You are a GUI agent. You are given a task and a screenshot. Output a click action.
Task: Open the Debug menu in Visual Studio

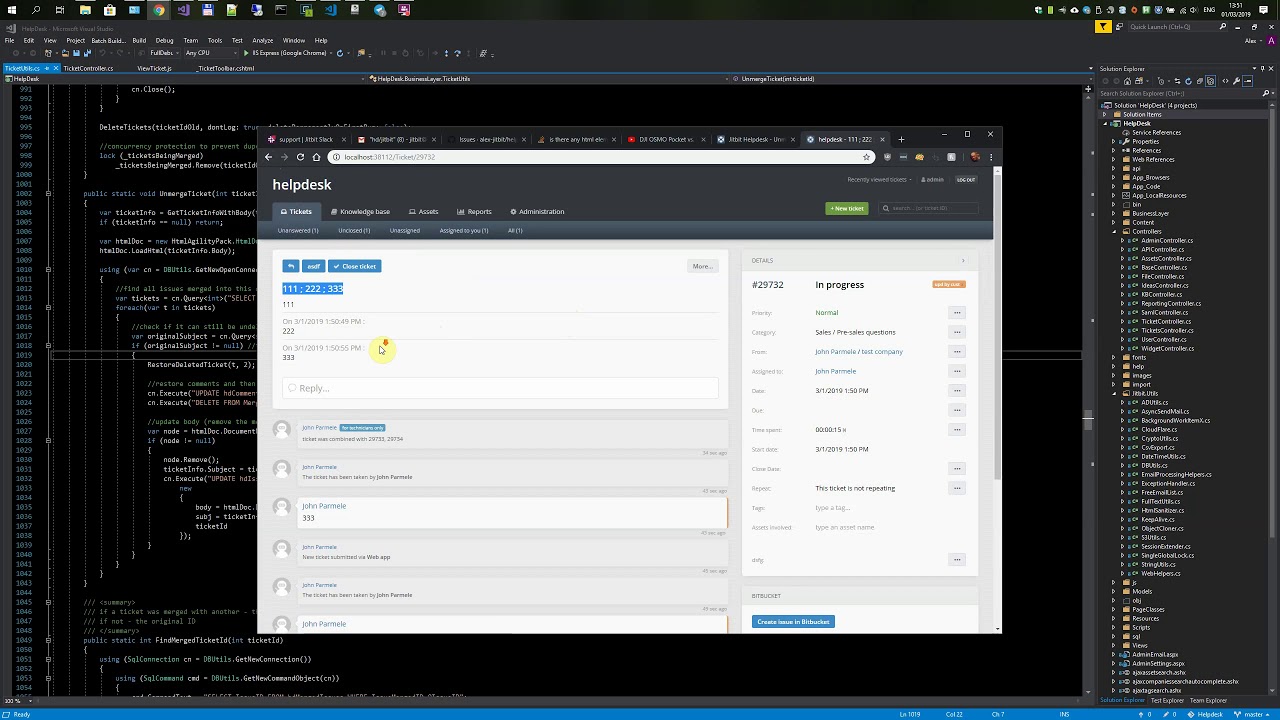(164, 41)
